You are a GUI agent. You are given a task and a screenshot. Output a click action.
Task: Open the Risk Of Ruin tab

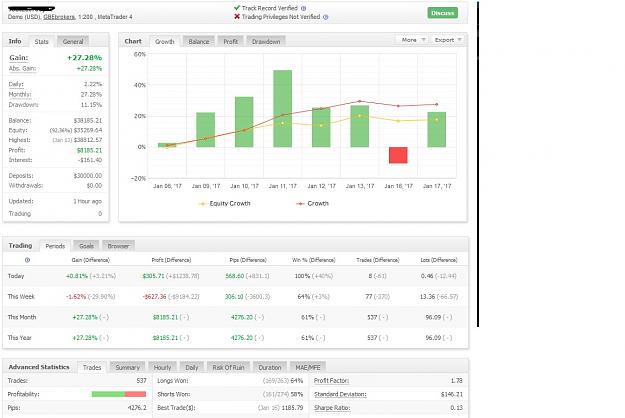228,367
